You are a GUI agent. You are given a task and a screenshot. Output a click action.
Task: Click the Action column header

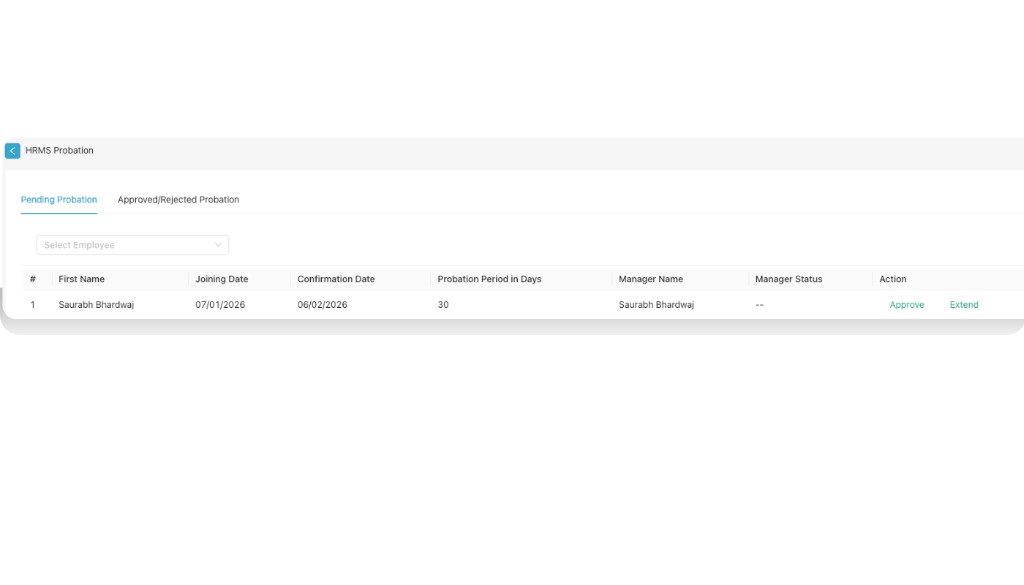pyautogui.click(x=892, y=278)
